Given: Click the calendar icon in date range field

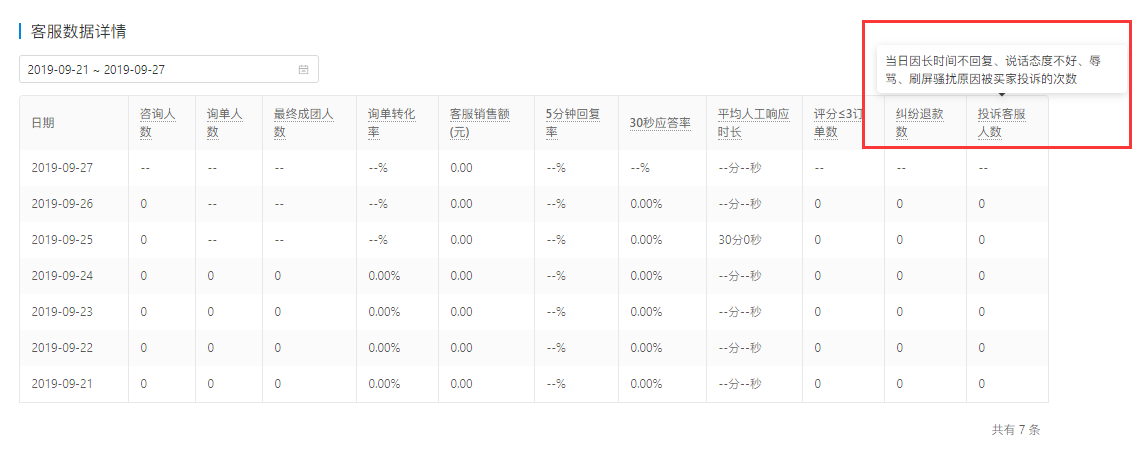Looking at the screenshot, I should click(x=303, y=70).
